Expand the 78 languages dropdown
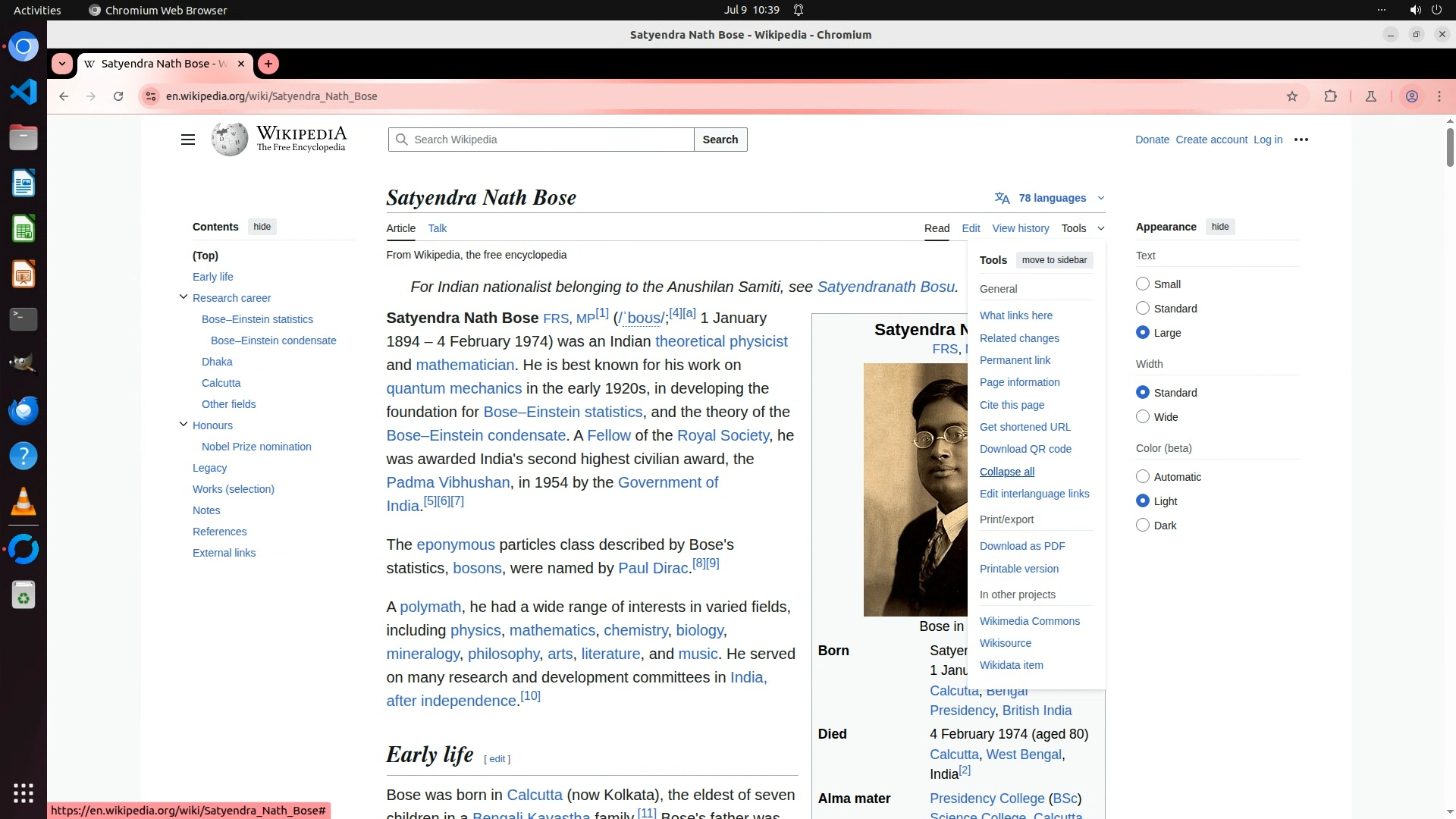 1051,198
